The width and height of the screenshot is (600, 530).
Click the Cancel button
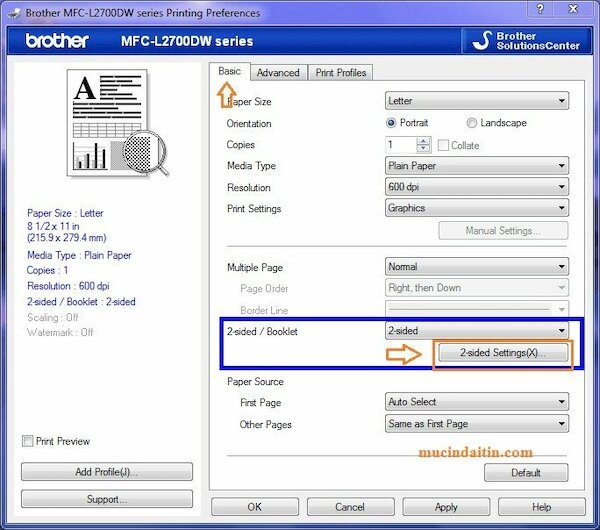pyautogui.click(x=351, y=507)
